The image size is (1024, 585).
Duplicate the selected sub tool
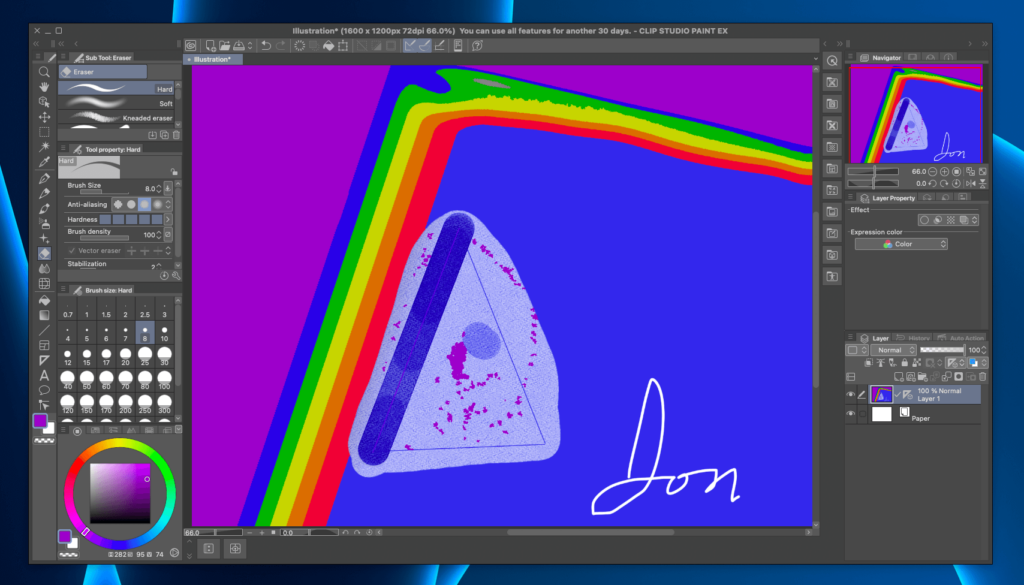(165, 135)
